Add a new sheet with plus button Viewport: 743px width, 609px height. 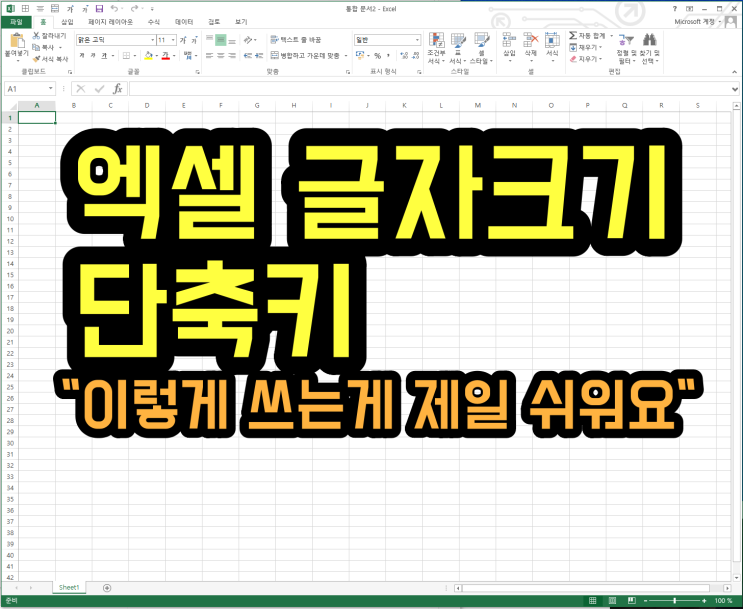[x=107, y=587]
